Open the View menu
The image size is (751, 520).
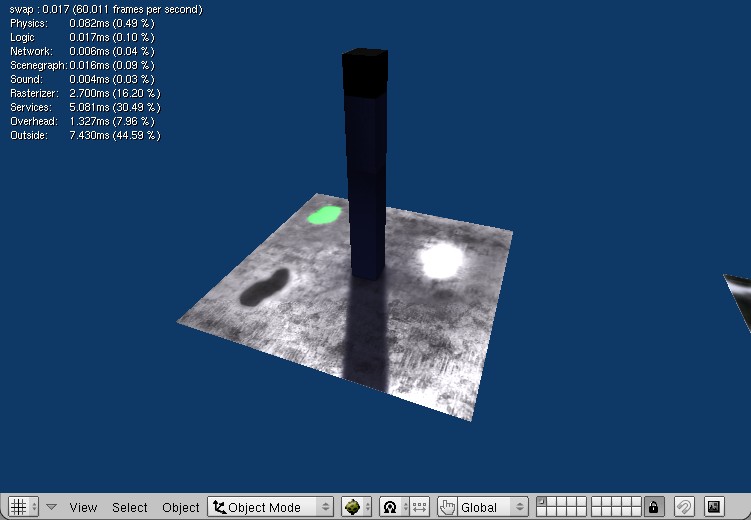83,507
